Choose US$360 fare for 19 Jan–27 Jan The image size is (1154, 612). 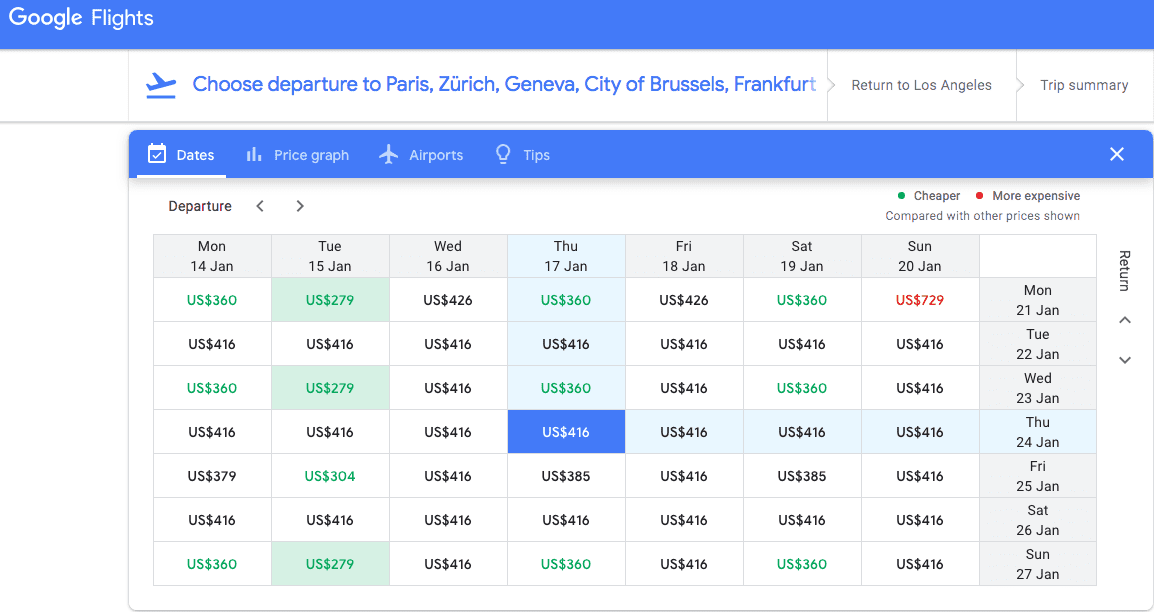[x=801, y=564]
